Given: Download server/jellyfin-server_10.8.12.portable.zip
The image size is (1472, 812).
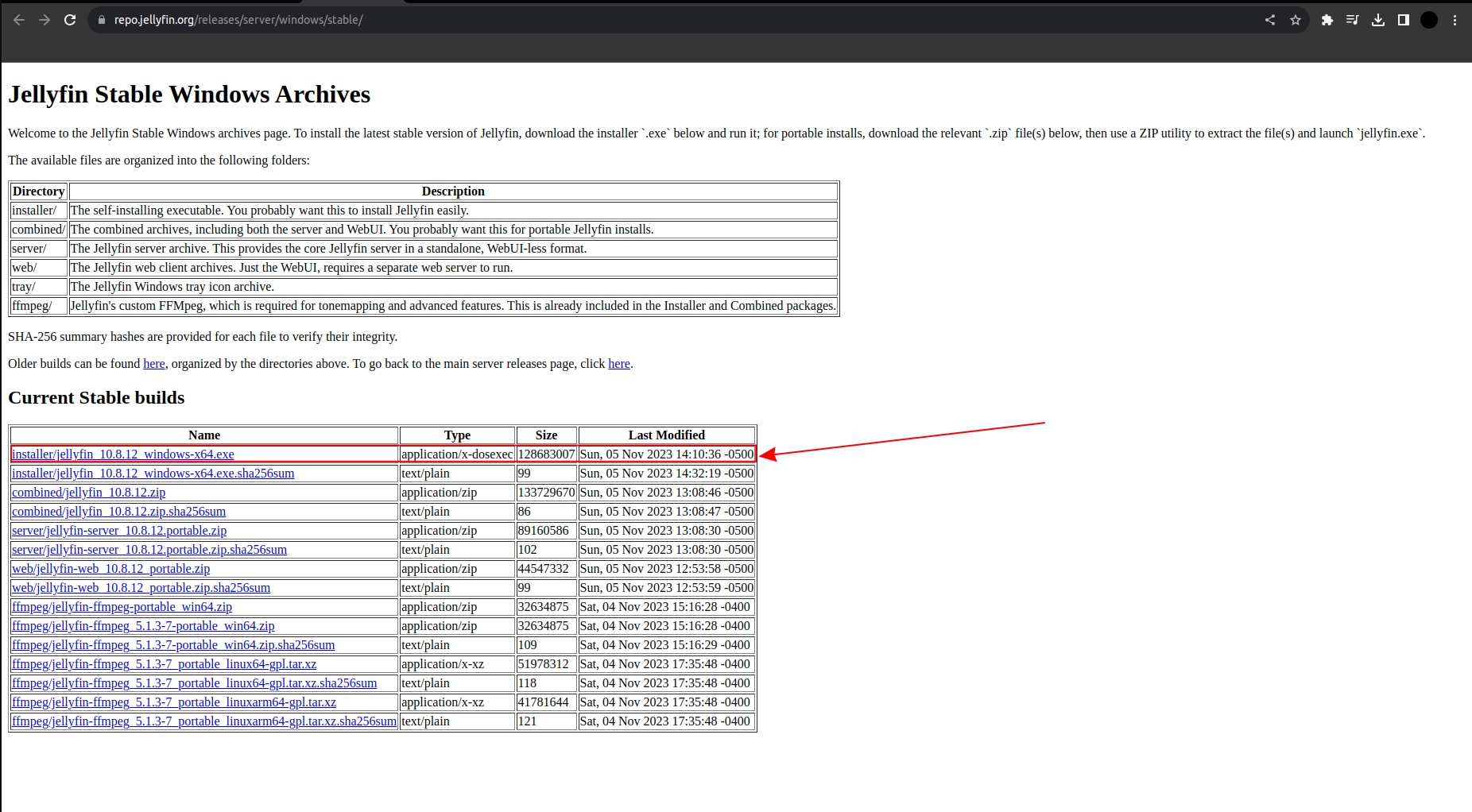Looking at the screenshot, I should click(119, 531).
